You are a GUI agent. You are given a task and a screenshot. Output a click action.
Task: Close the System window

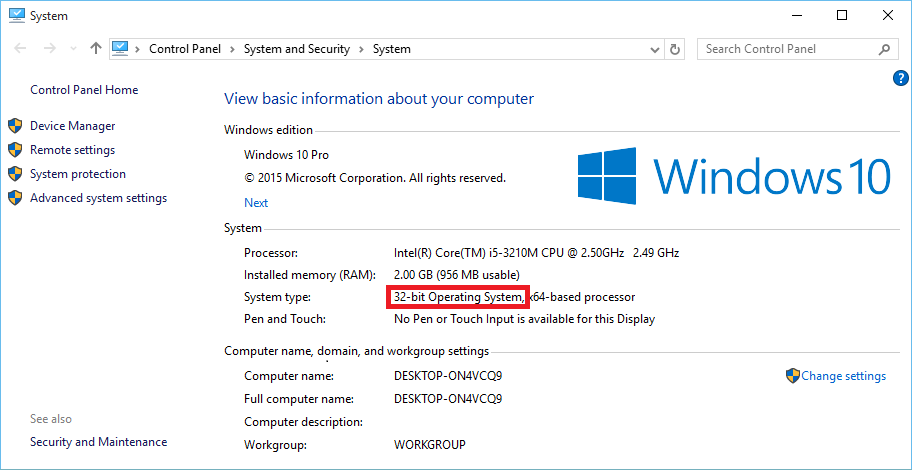click(888, 16)
